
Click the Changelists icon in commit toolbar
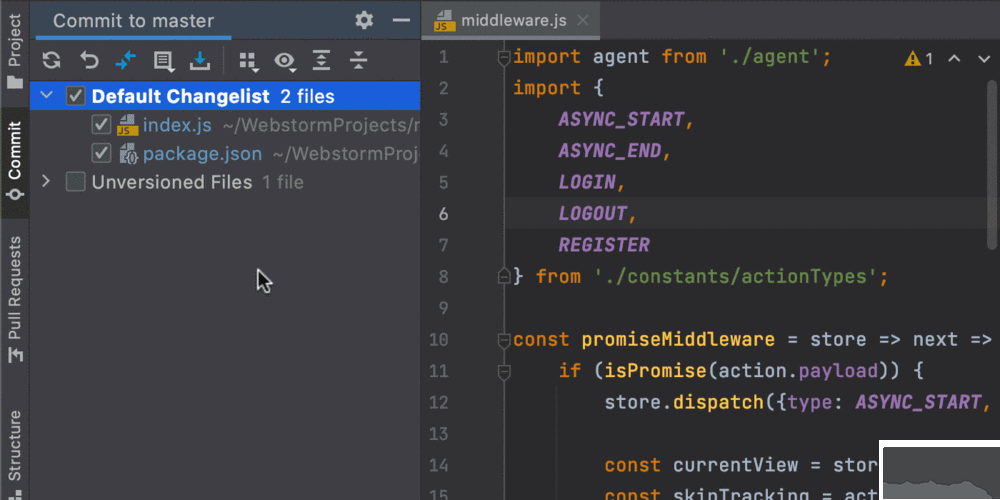tap(163, 61)
